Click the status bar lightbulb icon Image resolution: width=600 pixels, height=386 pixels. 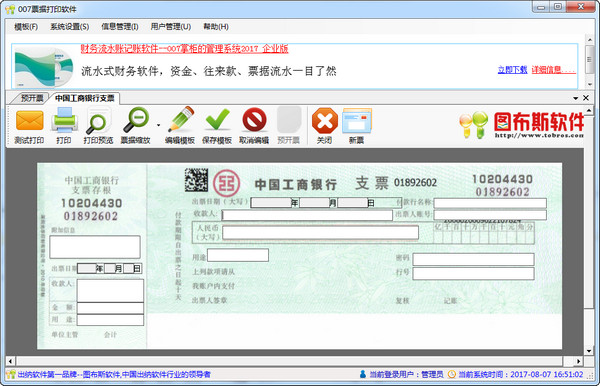[11, 374]
